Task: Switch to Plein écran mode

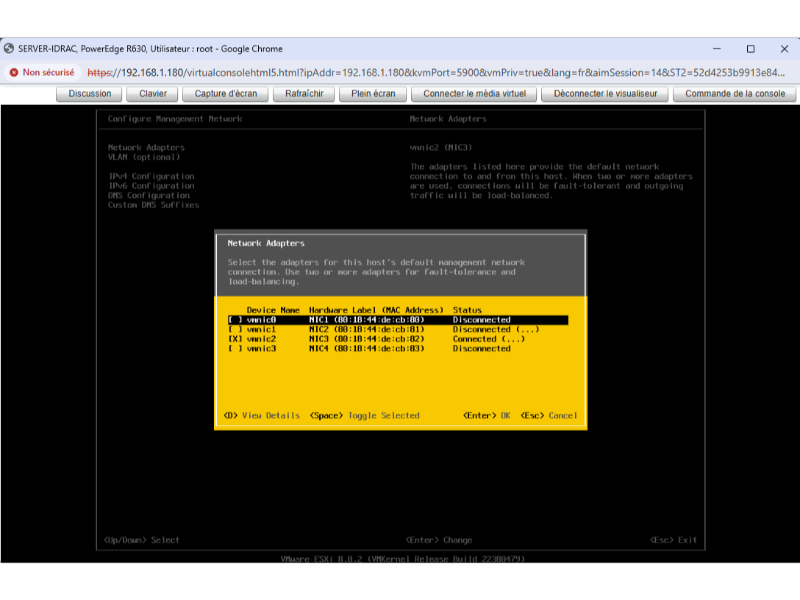Action: [x=373, y=94]
